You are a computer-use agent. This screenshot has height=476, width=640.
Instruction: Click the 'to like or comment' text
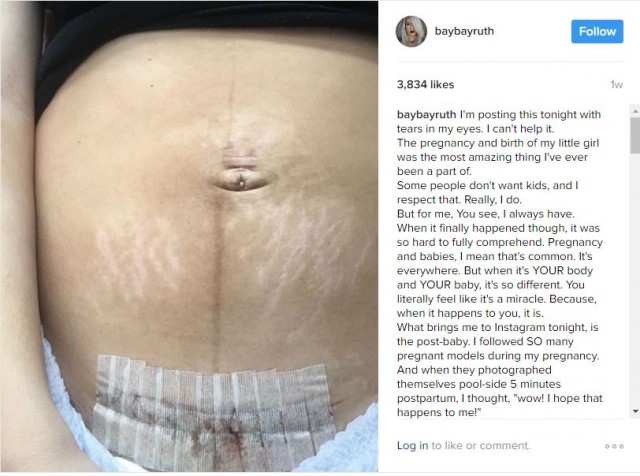[x=480, y=445]
